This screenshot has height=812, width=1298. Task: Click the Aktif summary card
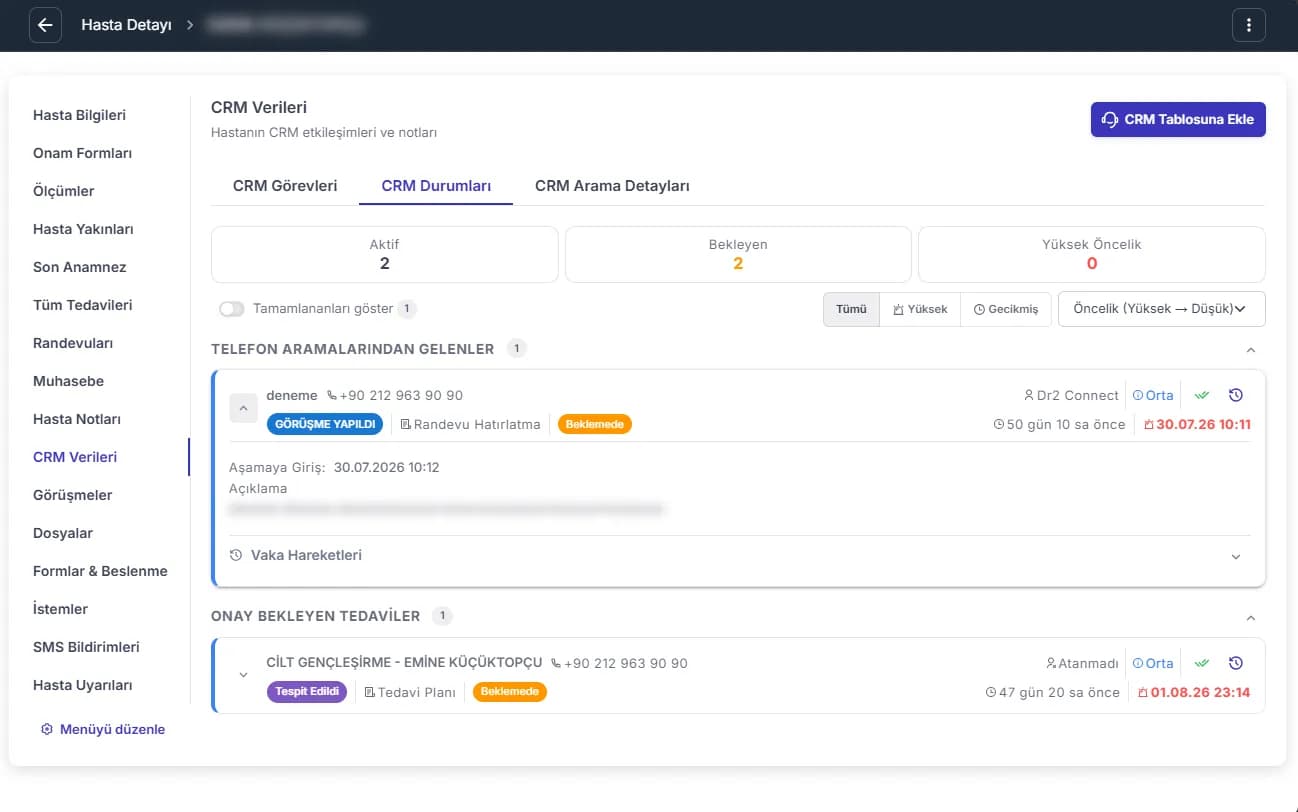[x=385, y=254]
